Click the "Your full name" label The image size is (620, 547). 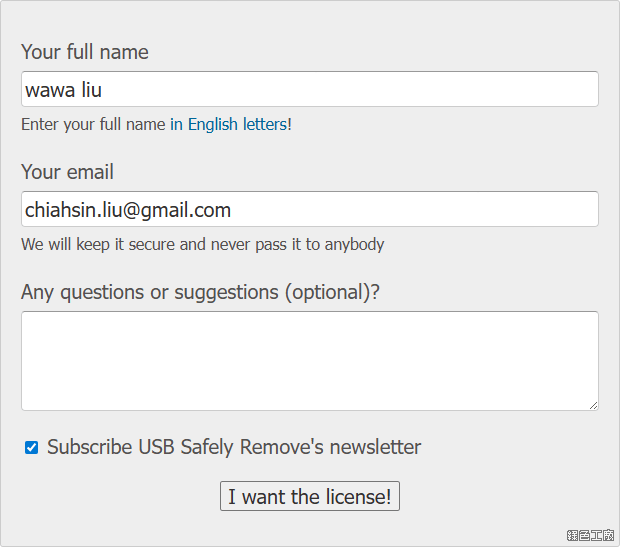tap(85, 52)
